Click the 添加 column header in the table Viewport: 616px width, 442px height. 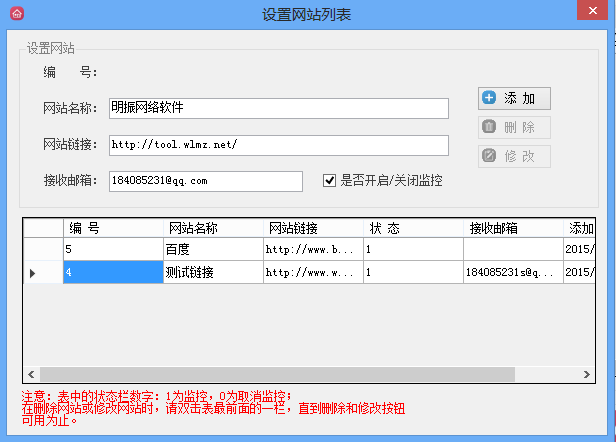tap(579, 228)
